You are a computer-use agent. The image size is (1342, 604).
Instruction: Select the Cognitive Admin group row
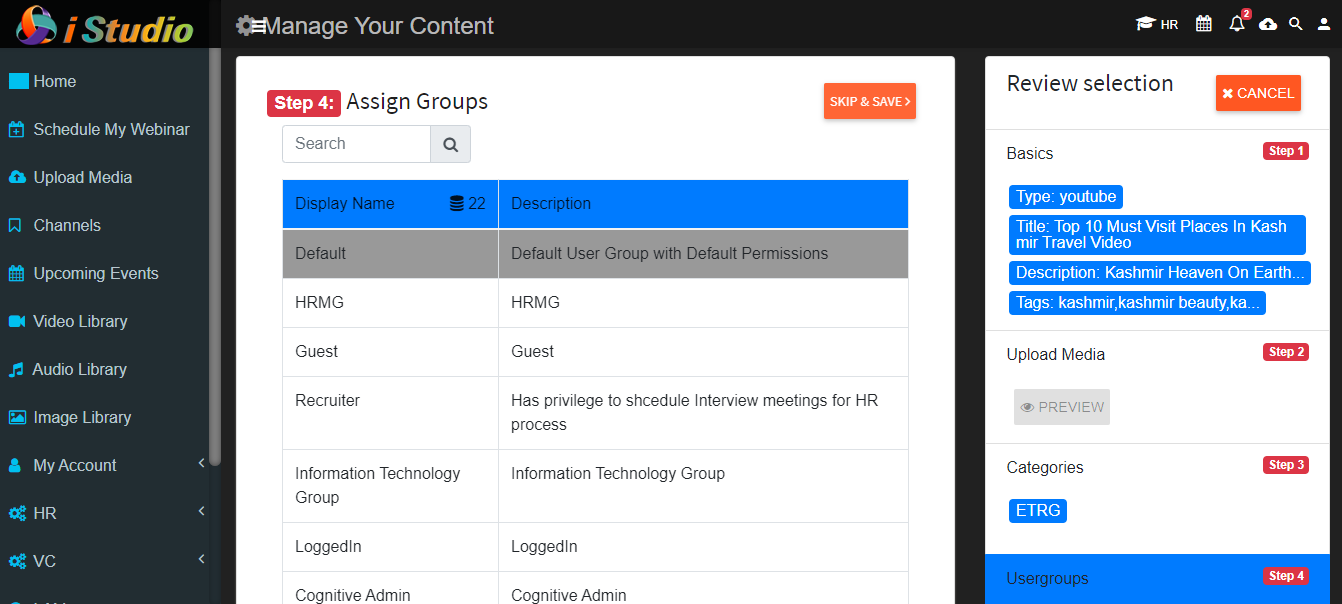click(x=595, y=590)
